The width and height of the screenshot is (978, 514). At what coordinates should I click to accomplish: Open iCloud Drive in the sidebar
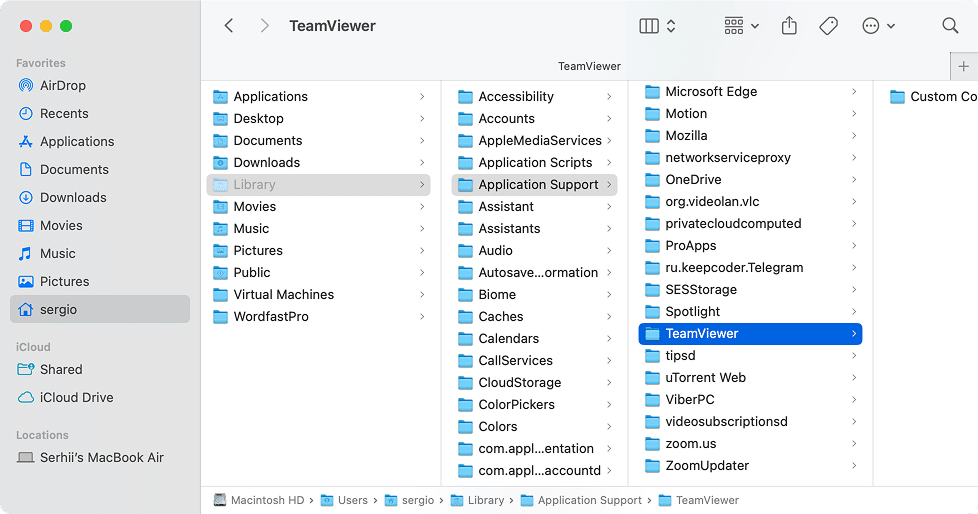(x=100, y=397)
